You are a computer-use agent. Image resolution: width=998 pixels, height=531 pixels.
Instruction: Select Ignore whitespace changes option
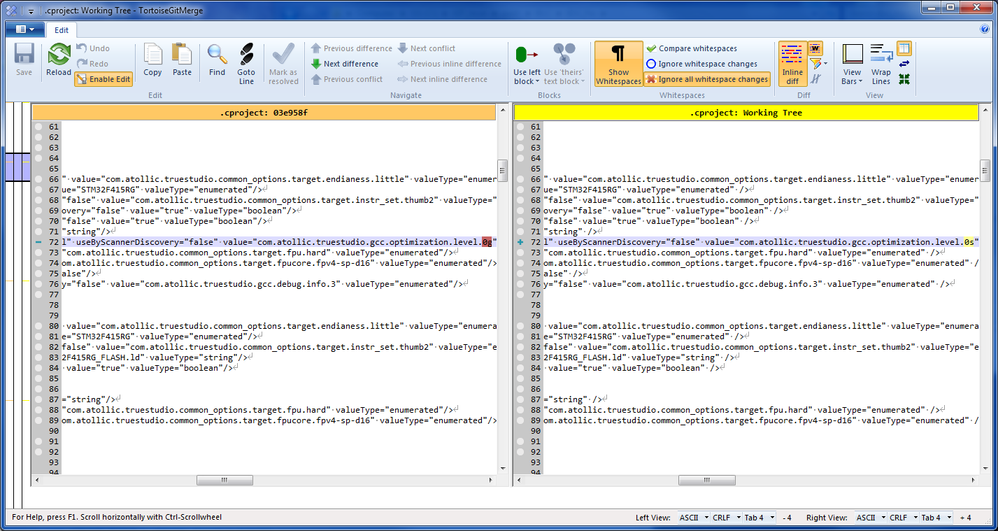pos(701,64)
